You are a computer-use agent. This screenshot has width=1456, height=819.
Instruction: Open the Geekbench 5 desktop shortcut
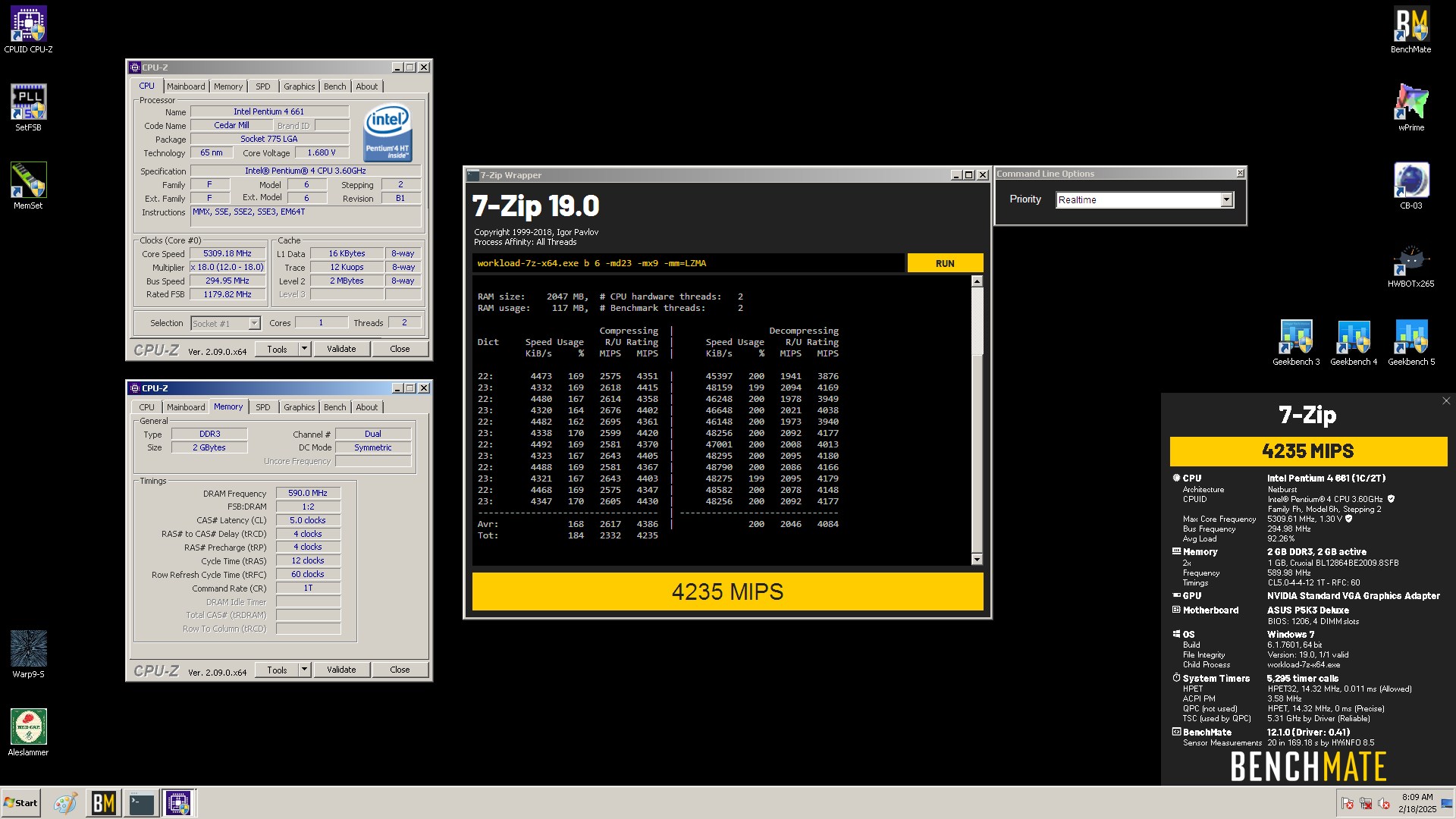coord(1411,342)
